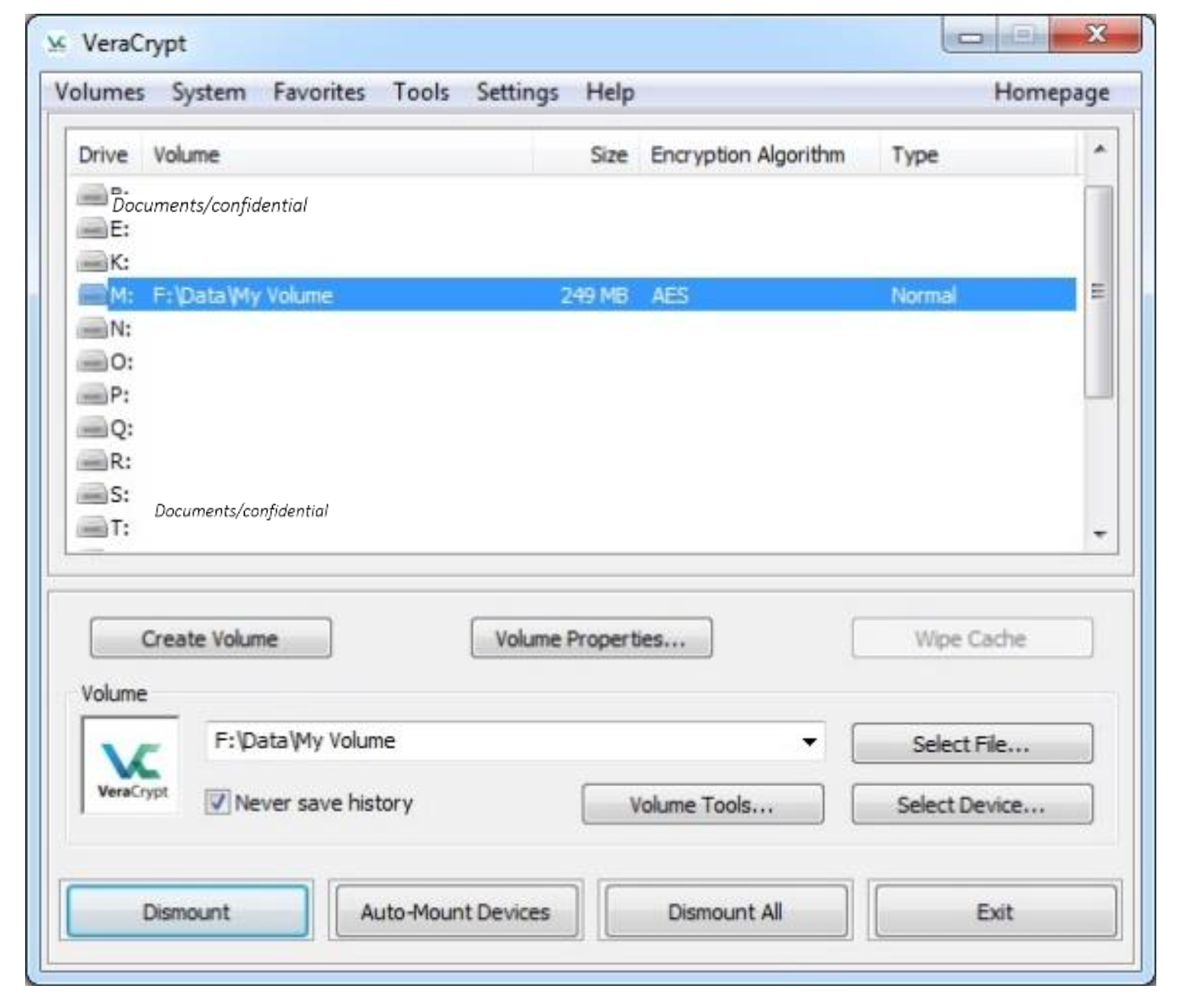Click the drive list scroll down arrow
Image resolution: width=1183 pixels, height=1008 pixels.
[x=1099, y=534]
